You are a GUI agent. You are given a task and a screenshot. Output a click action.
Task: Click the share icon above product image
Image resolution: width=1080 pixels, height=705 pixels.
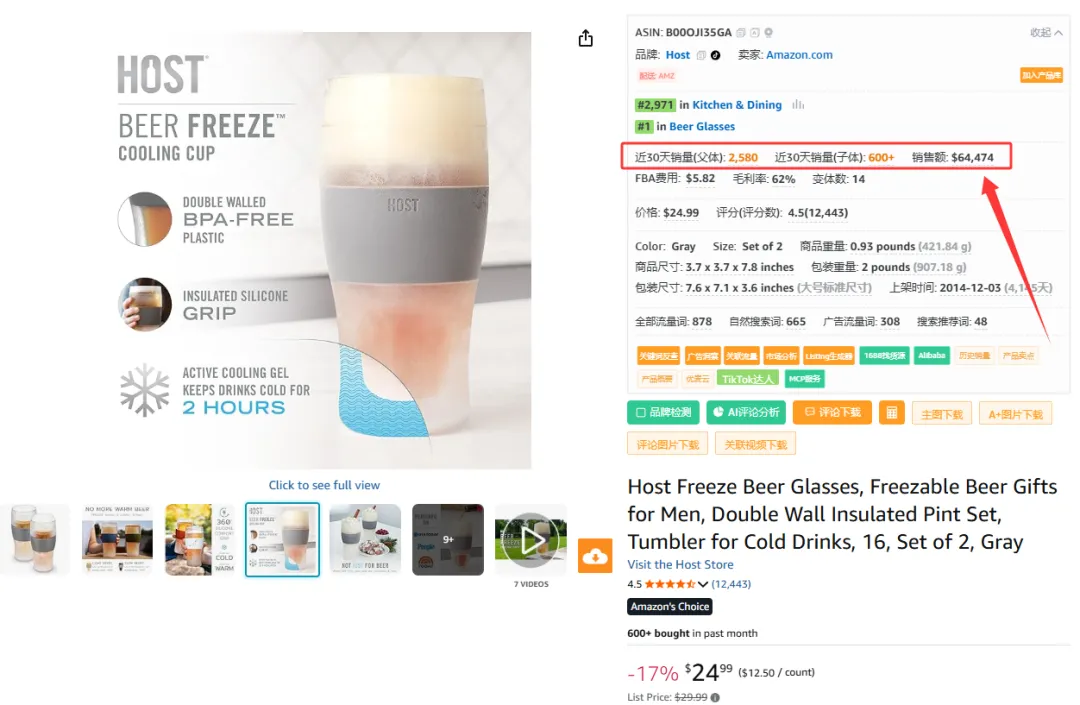tap(585, 38)
